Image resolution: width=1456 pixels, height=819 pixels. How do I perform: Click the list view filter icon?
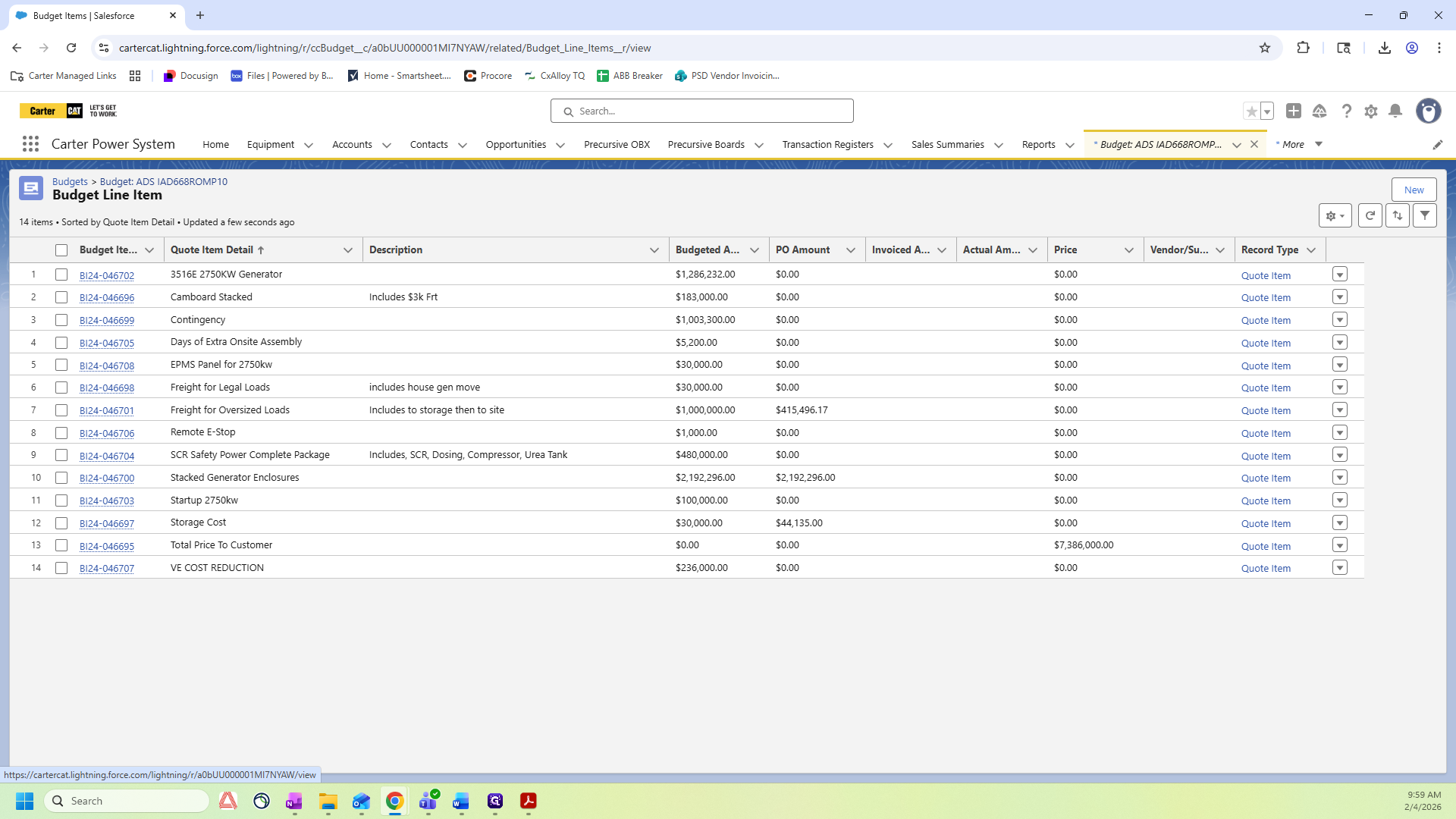pos(1425,215)
